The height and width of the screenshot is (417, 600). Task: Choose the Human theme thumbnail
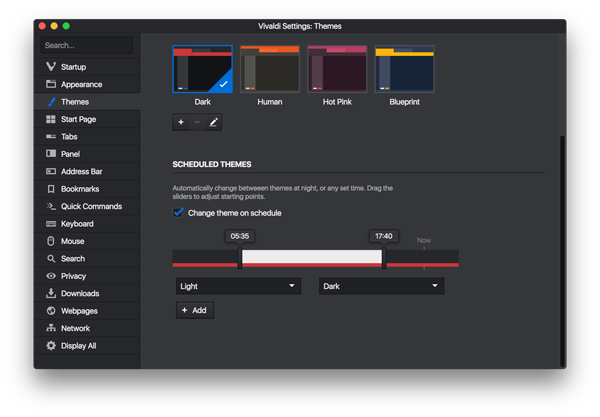click(x=270, y=69)
